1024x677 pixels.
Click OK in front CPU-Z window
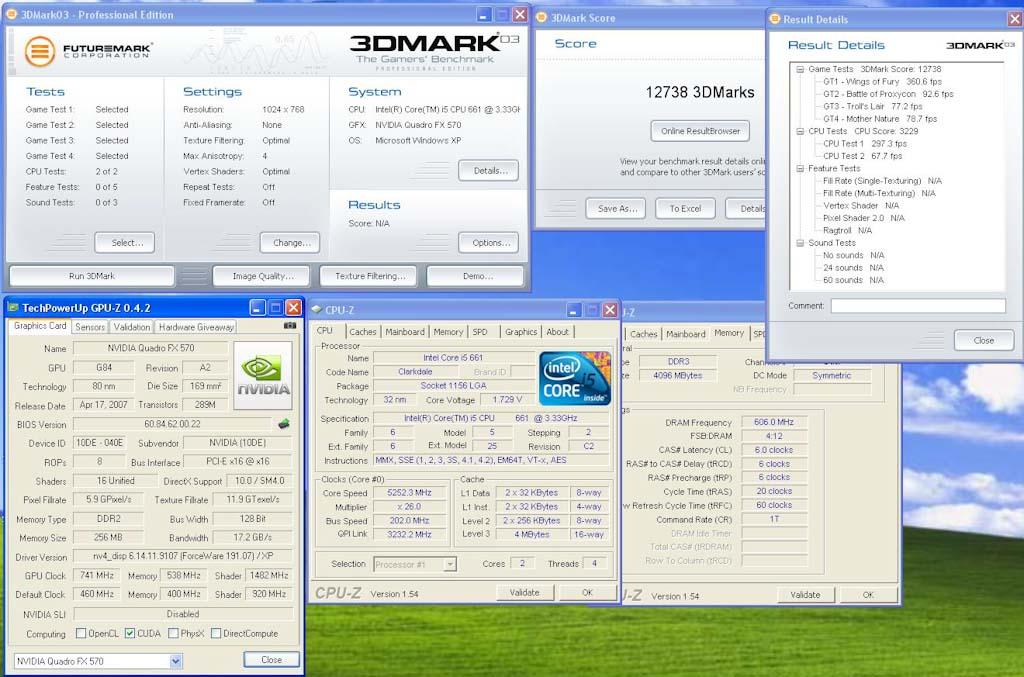pos(587,593)
